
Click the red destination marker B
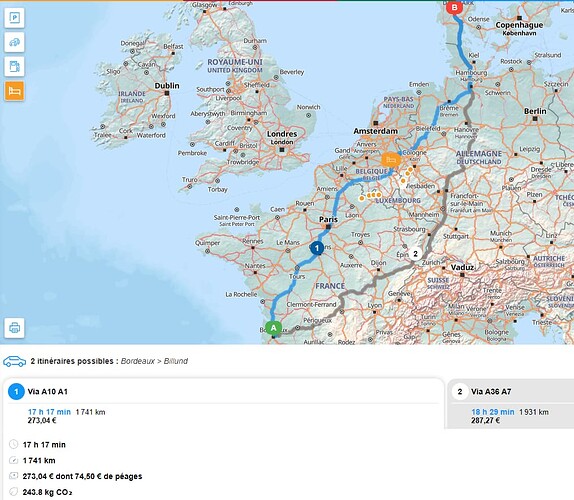click(454, 7)
